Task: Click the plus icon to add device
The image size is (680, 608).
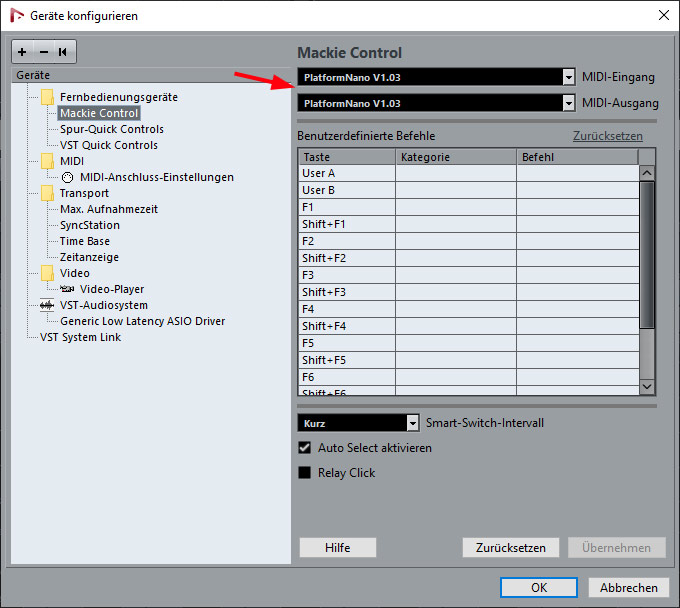Action: click(x=23, y=52)
